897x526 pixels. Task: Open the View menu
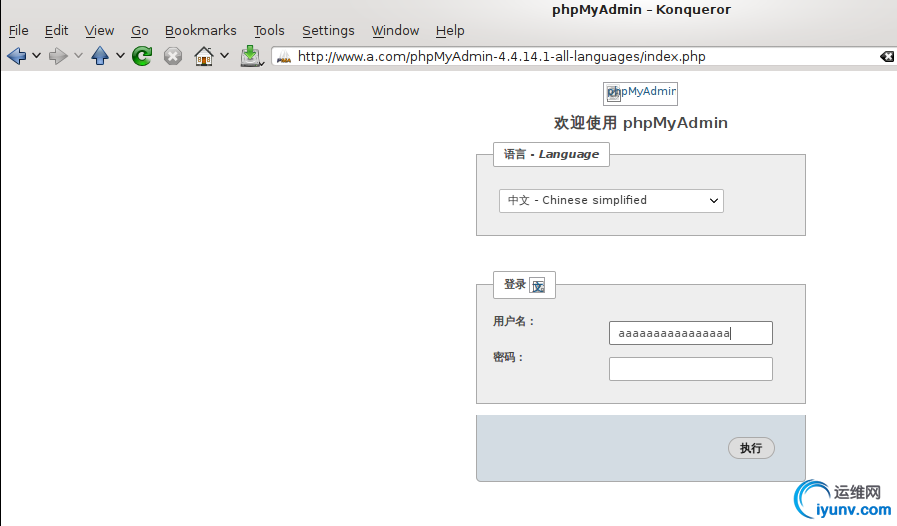[x=99, y=30]
